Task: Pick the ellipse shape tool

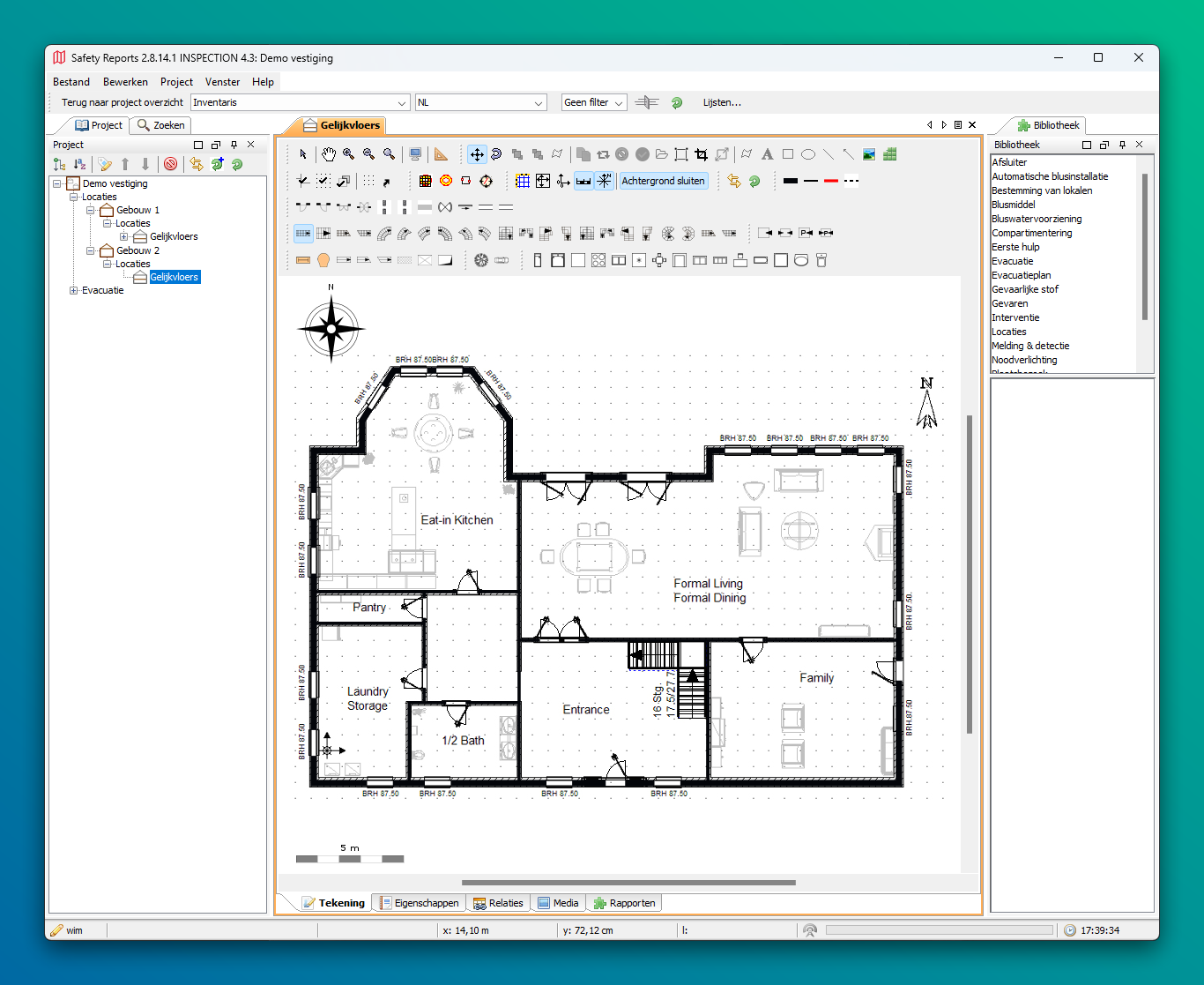Action: tap(808, 154)
